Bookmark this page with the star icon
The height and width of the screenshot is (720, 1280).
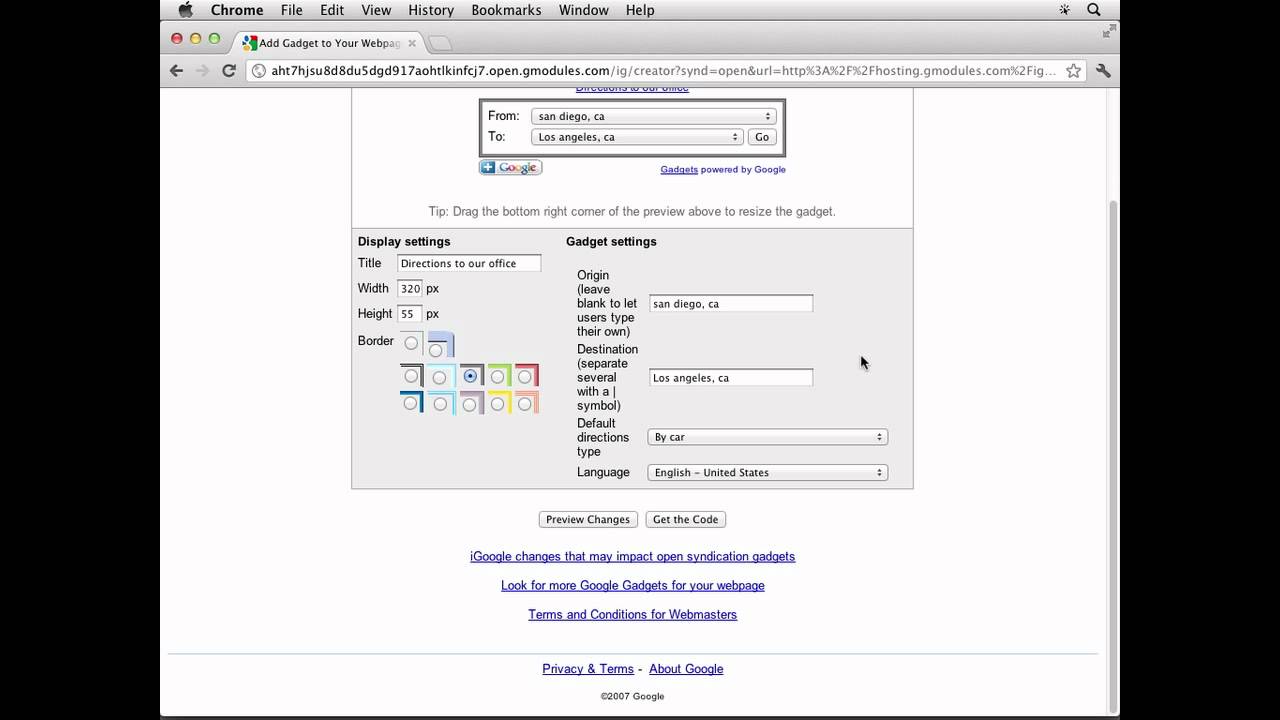click(1073, 71)
